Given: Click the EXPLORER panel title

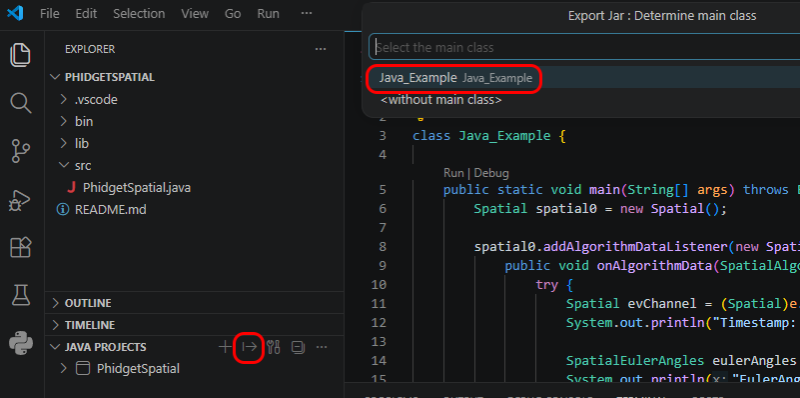Looking at the screenshot, I should pos(90,49).
